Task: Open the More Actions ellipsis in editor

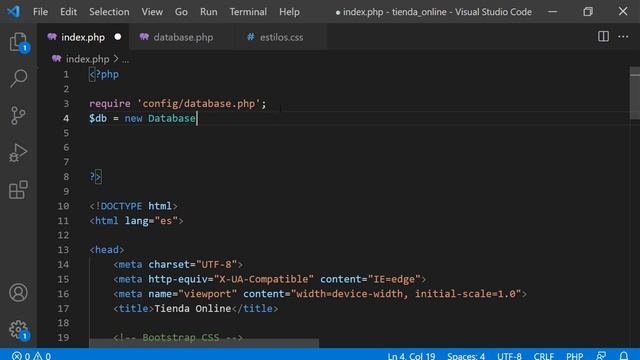Action: (623, 37)
